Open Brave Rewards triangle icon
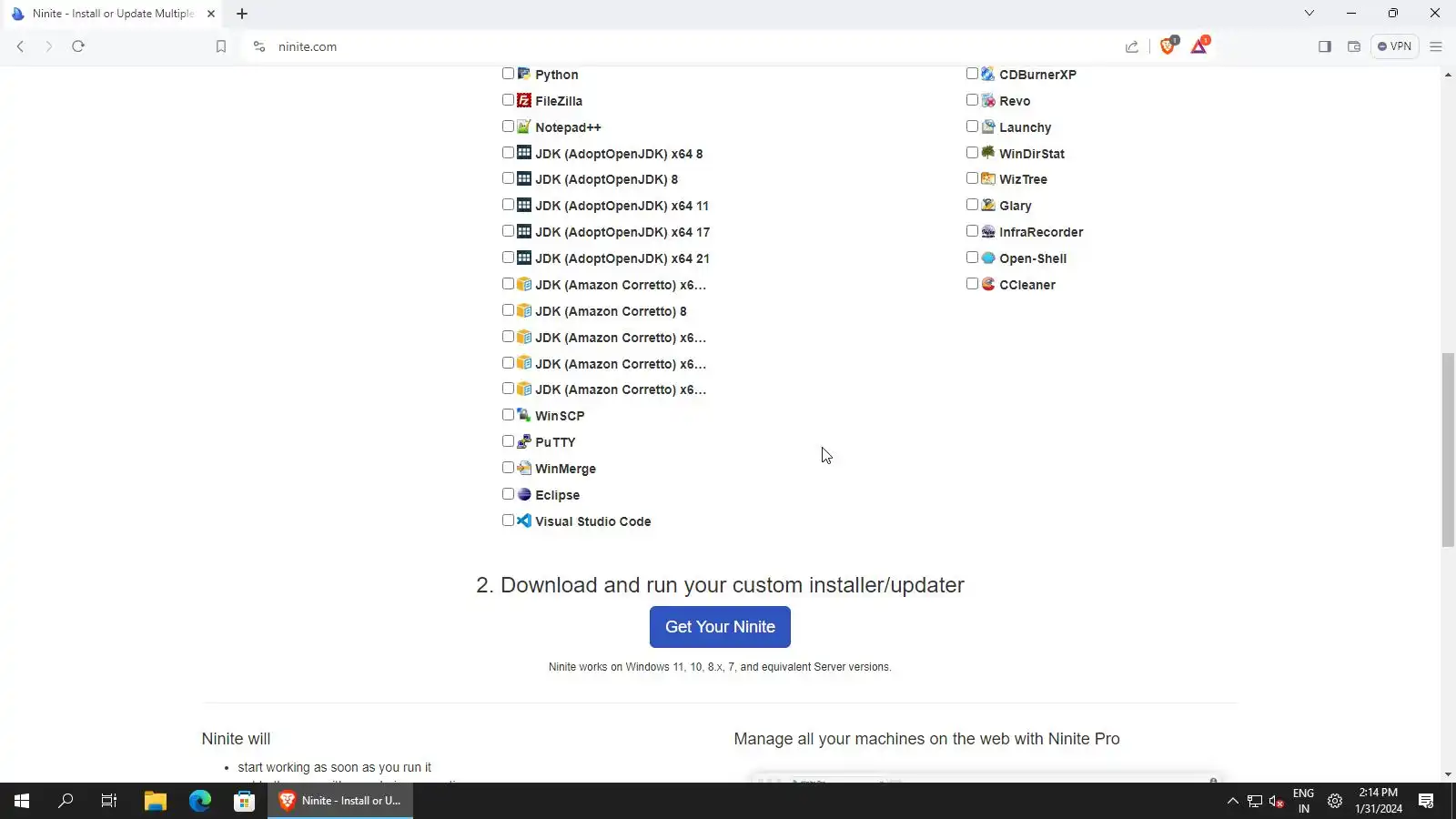The width and height of the screenshot is (1456, 819). pyautogui.click(x=1199, y=46)
